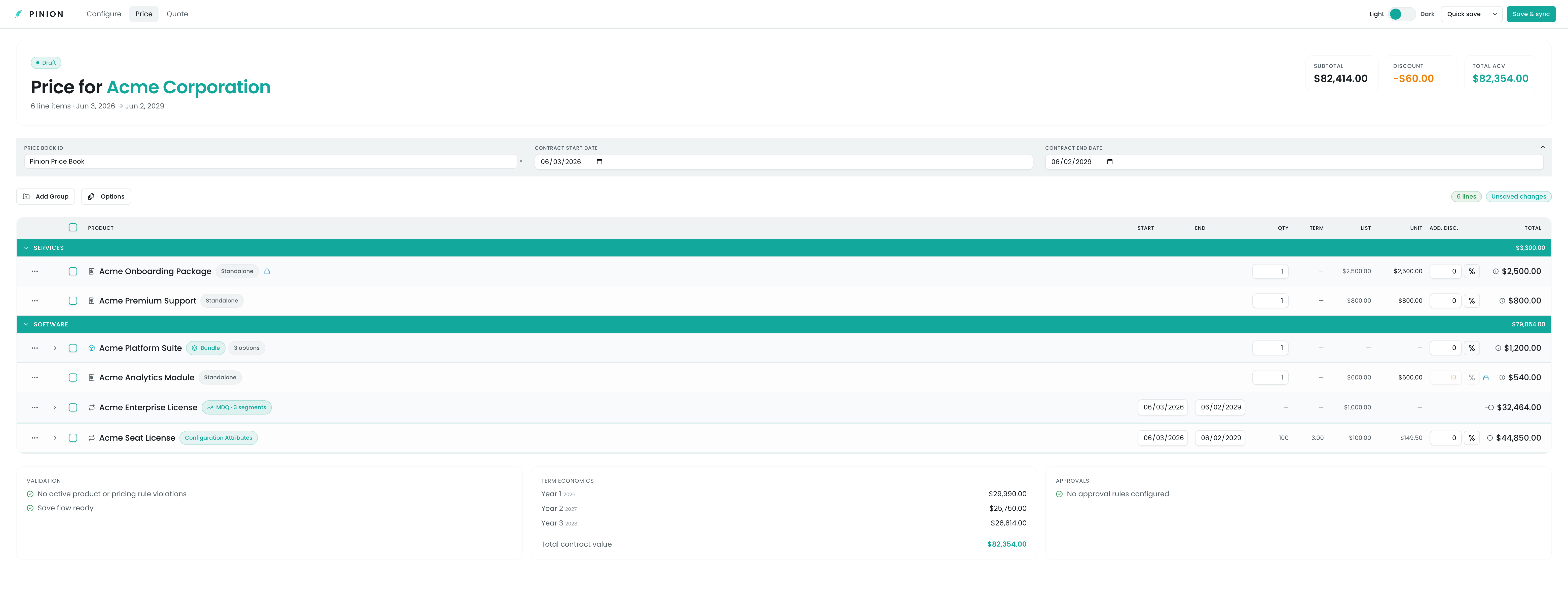This screenshot has width=1568, height=604.
Task: Check the Acme Seat License checkbox
Action: [x=73, y=438]
